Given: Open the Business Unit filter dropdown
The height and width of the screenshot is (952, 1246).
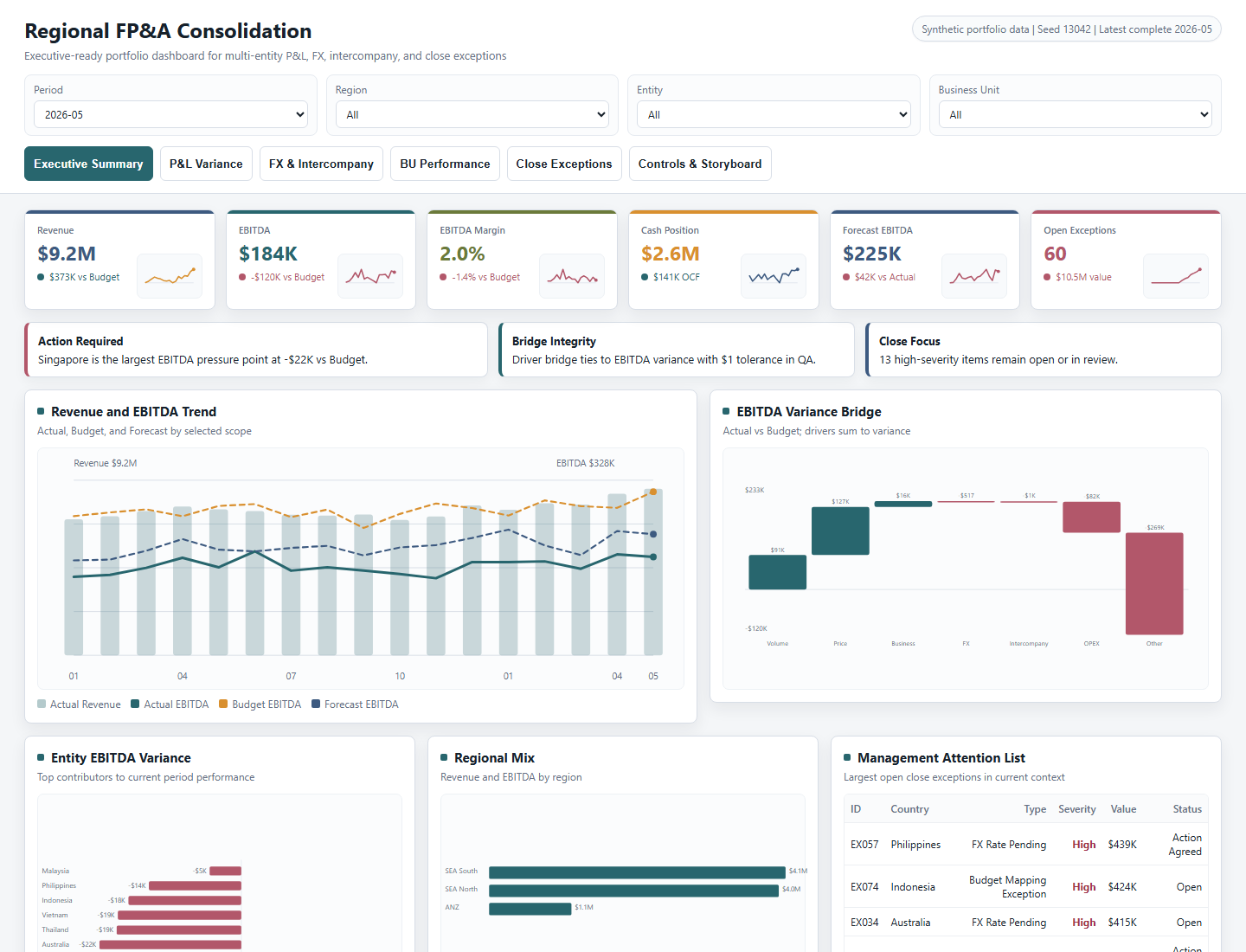Looking at the screenshot, I should pyautogui.click(x=1076, y=114).
